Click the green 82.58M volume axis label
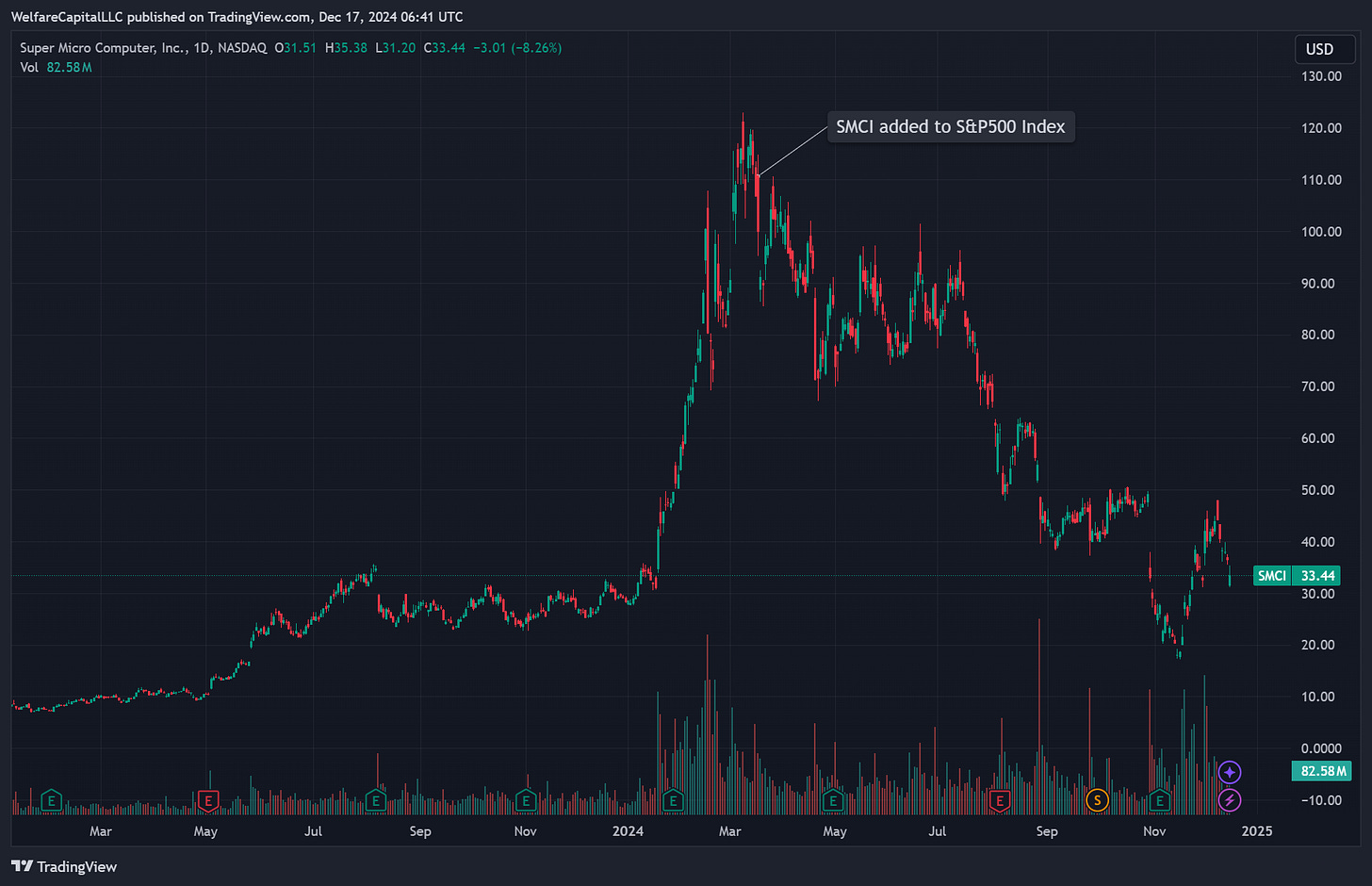 tap(1320, 771)
